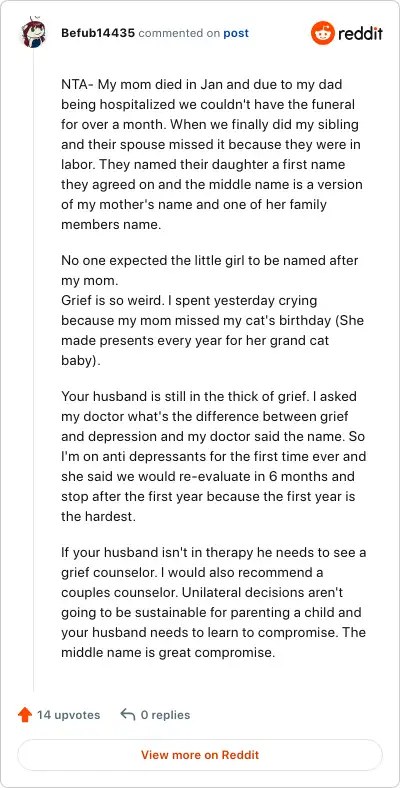Click the reddit wordmark text
The image size is (400, 788).
coord(360,34)
